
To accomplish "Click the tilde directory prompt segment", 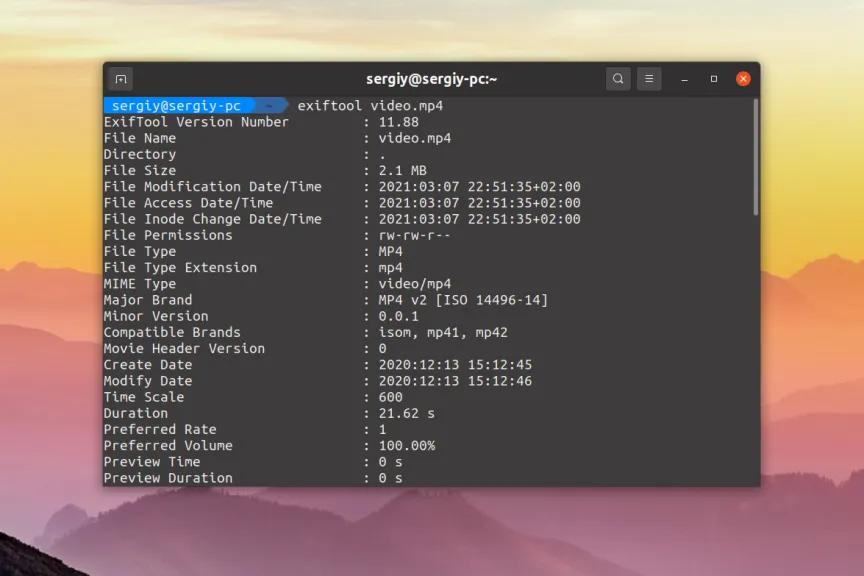I will [269, 106].
